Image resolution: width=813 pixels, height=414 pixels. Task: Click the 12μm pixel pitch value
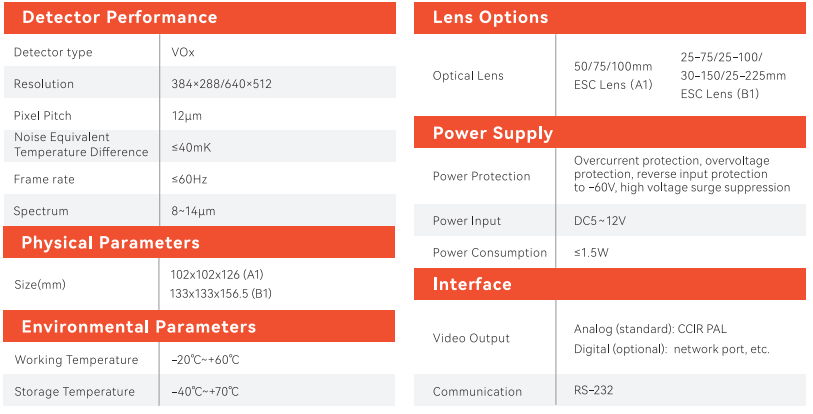187,116
